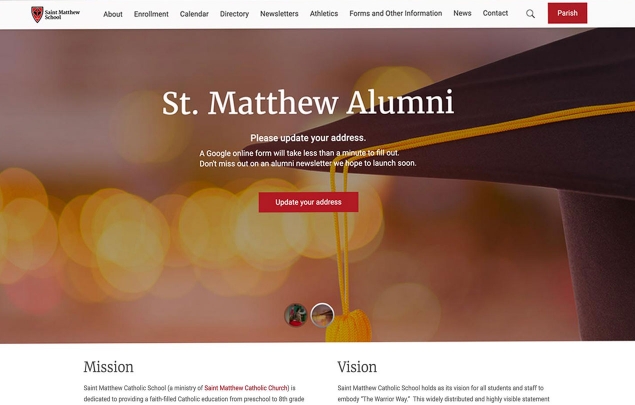This screenshot has width=635, height=405.
Task: Click the St. Matthew Alumni headline
Action: pyautogui.click(x=308, y=102)
